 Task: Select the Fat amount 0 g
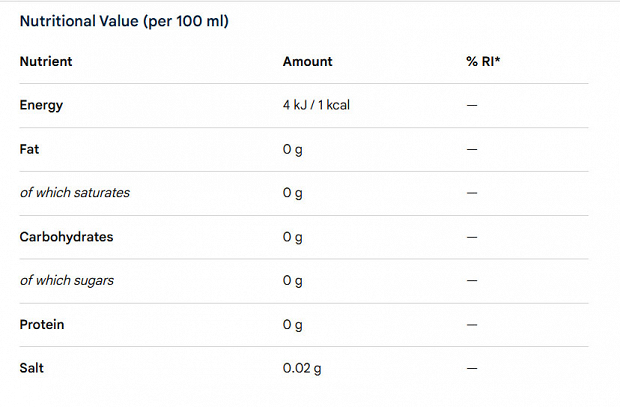(x=293, y=150)
